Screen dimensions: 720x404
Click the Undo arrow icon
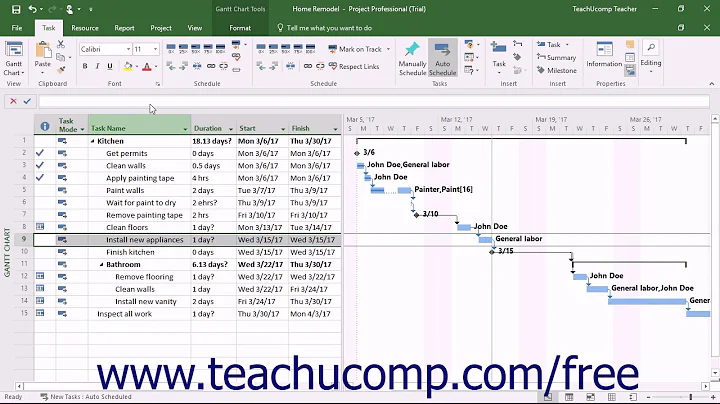coord(32,9)
